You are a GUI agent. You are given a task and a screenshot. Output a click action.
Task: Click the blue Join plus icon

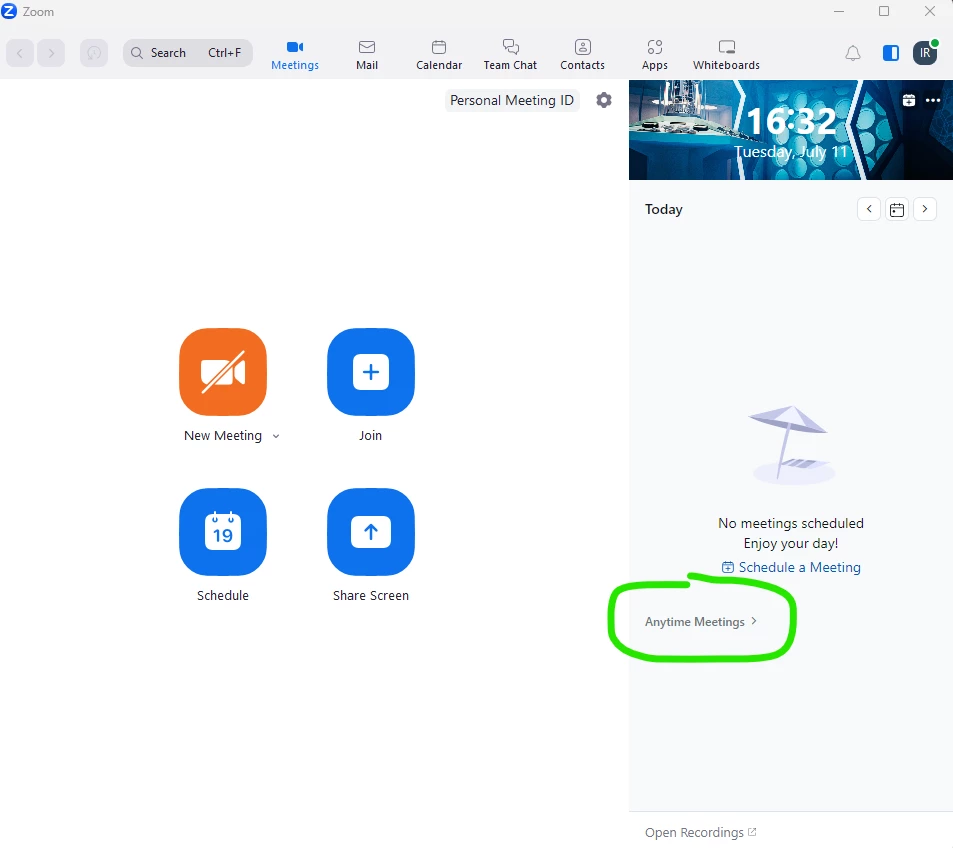(371, 372)
